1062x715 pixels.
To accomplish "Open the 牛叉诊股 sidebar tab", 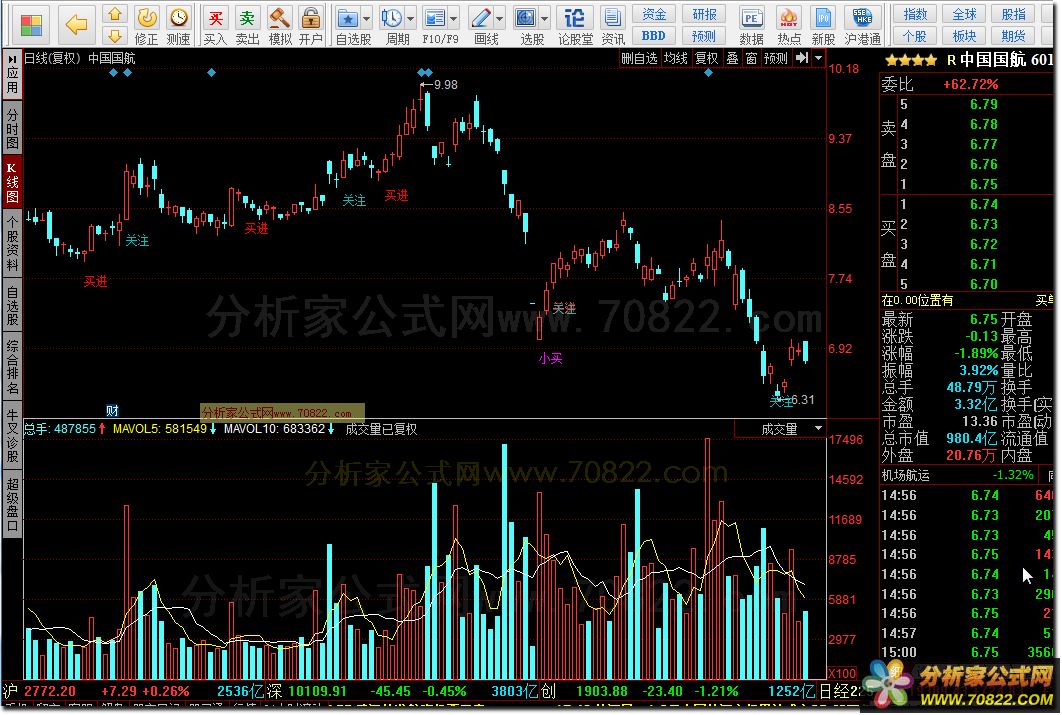I will click(12, 436).
